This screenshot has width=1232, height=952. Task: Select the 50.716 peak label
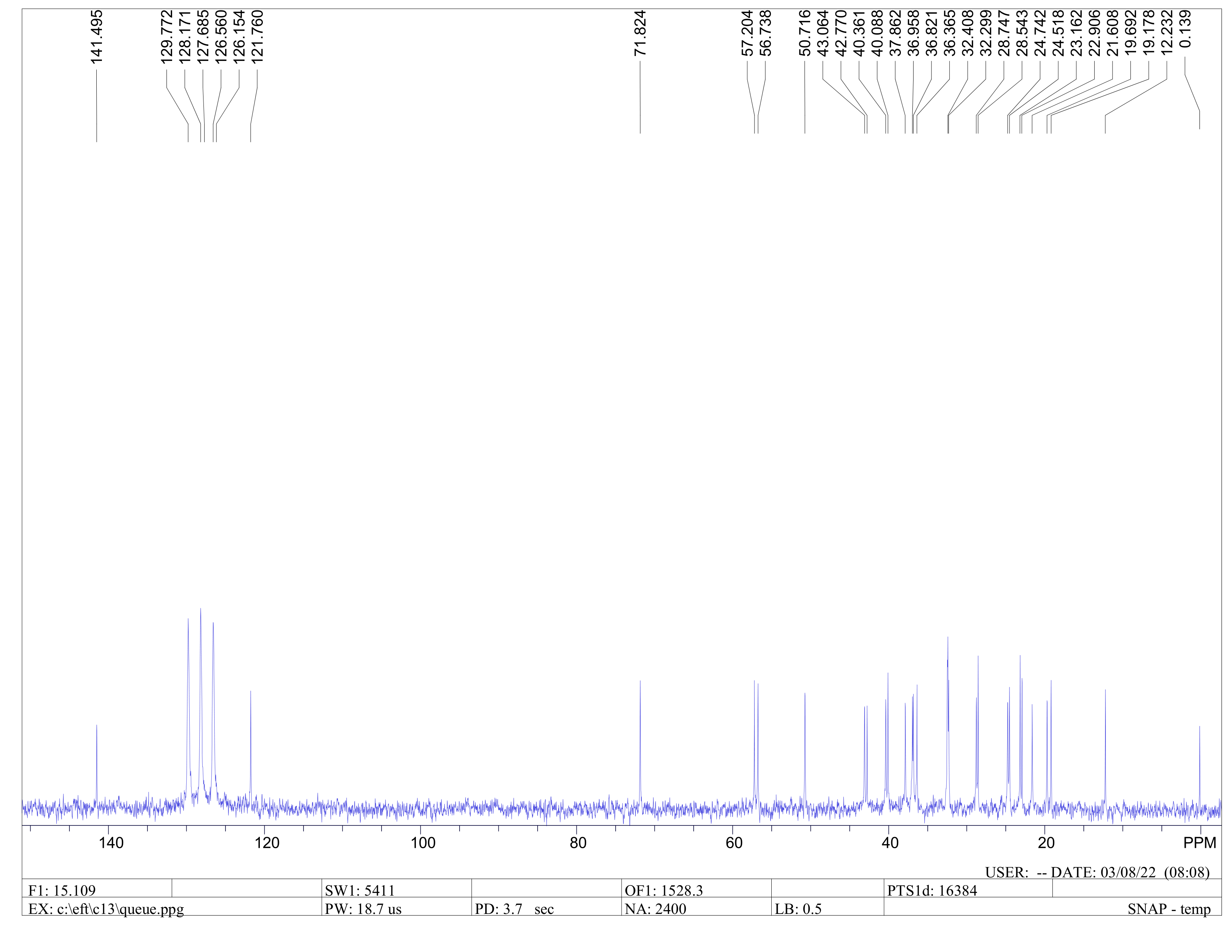tap(805, 33)
